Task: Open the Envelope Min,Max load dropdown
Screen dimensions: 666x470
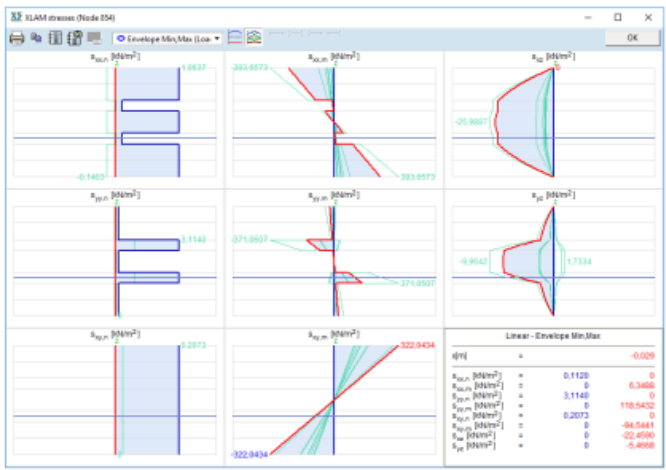Action: pyautogui.click(x=168, y=38)
